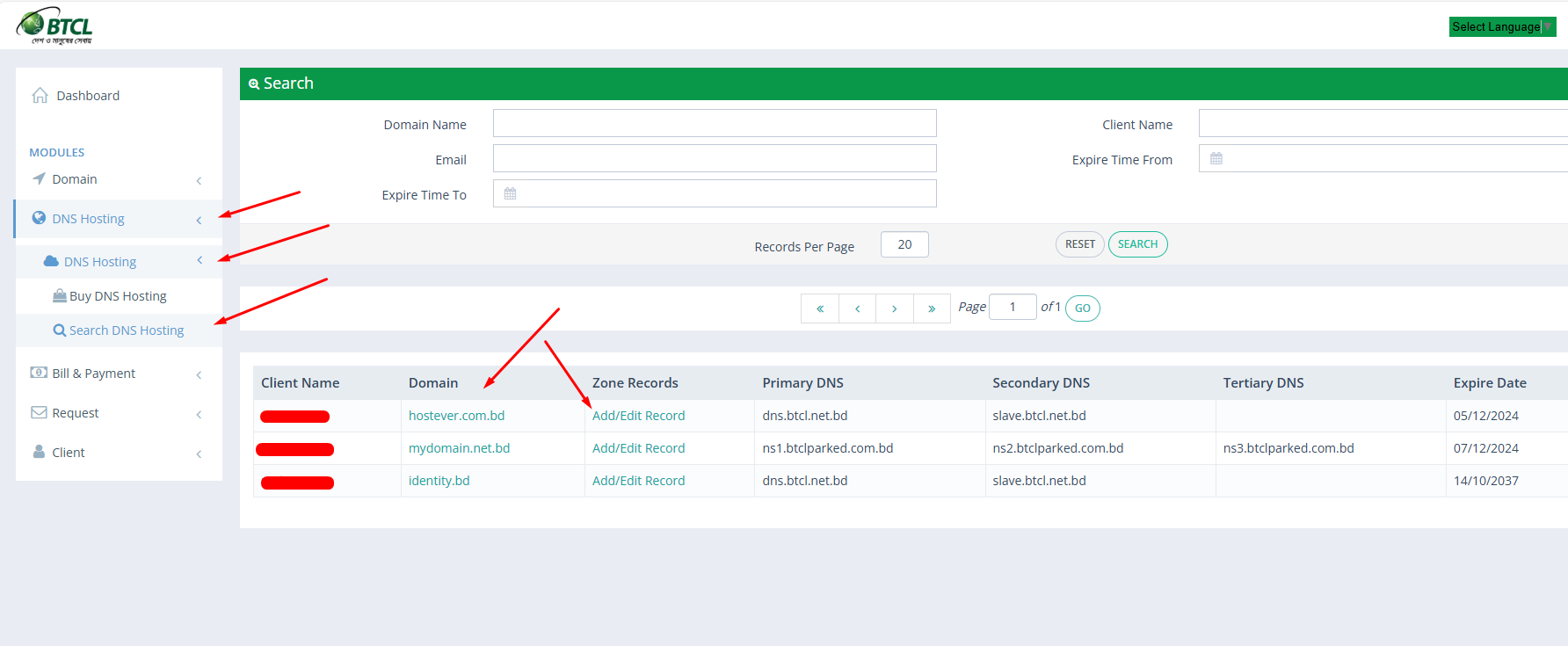Click the BTCL logo
The image size is (1568, 646).
tap(54, 25)
